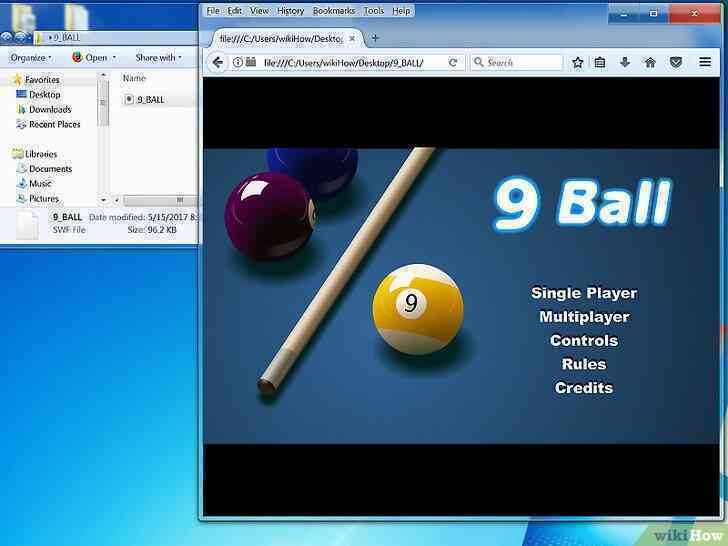Open Share with dropdown in Explorer
The width and height of the screenshot is (728, 546).
[x=158, y=58]
